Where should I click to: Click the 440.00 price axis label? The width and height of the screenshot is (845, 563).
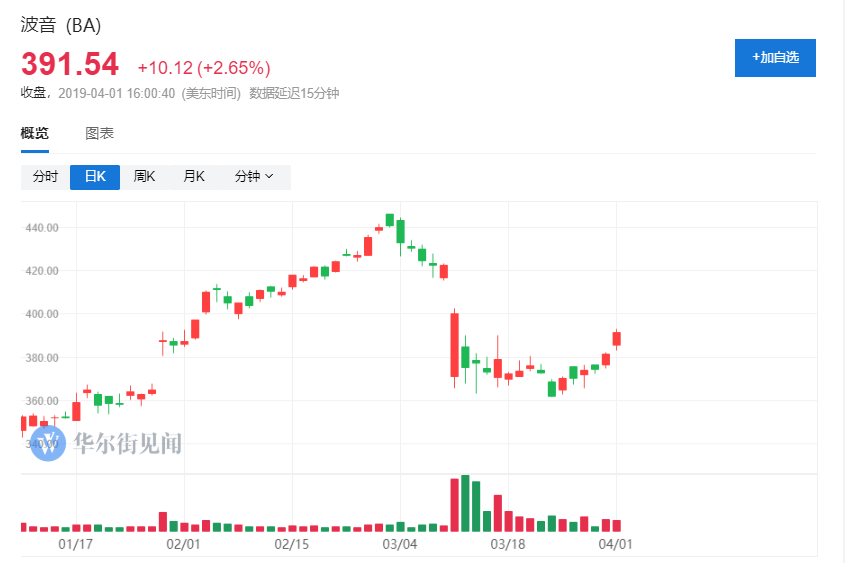(x=43, y=228)
